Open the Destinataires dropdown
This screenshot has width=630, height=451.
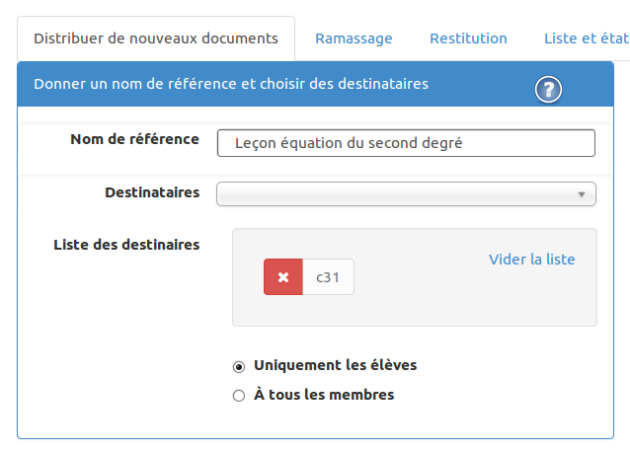[406, 194]
